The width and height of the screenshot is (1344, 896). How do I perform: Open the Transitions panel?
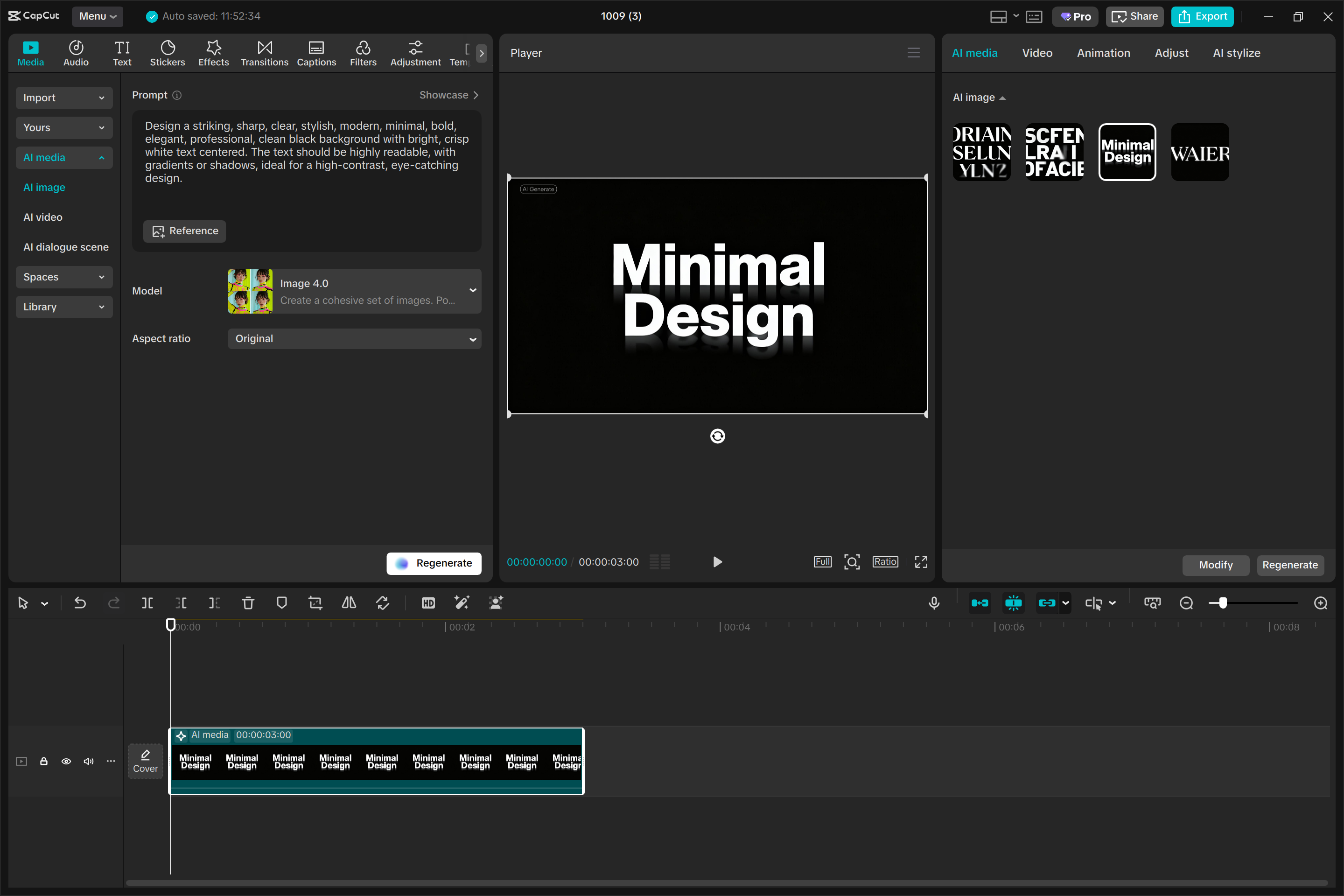click(264, 53)
